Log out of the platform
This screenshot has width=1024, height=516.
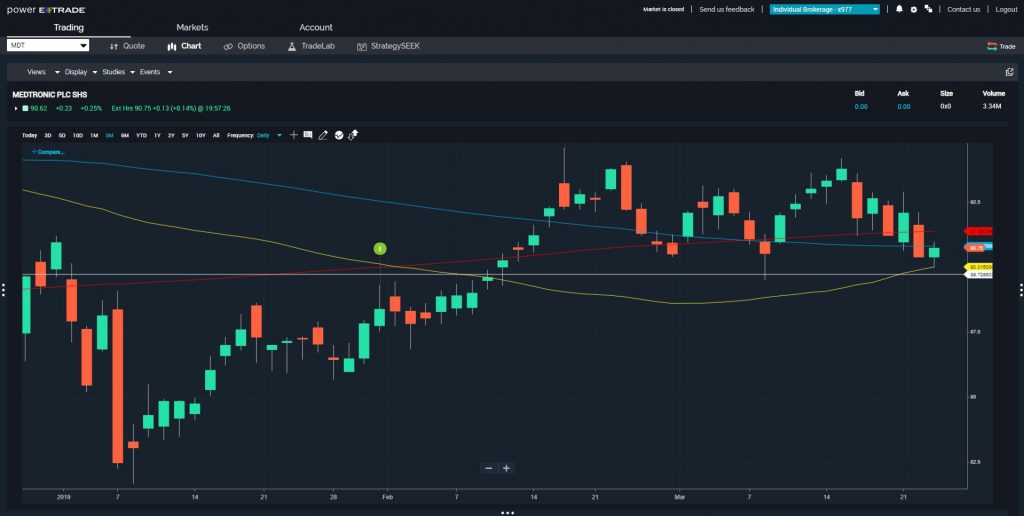coord(1006,9)
